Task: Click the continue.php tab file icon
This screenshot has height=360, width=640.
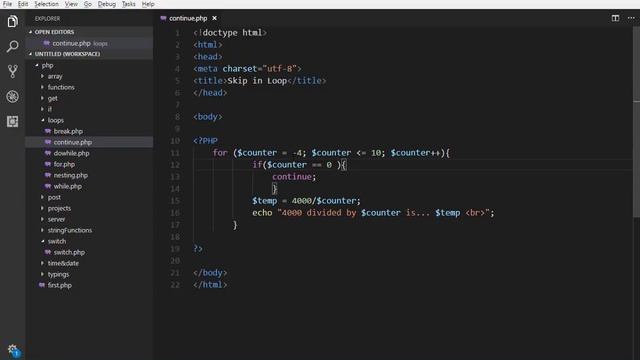Action: (163, 18)
